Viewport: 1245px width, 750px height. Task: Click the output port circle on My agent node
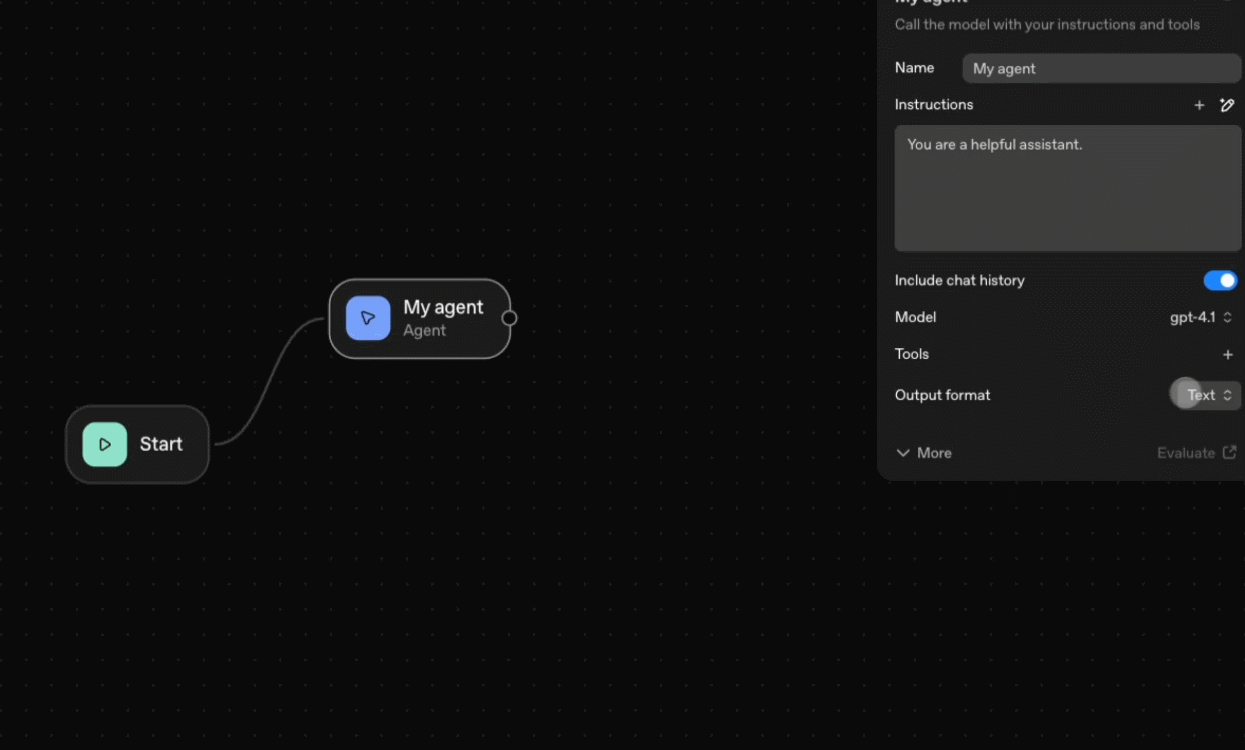[x=509, y=318]
